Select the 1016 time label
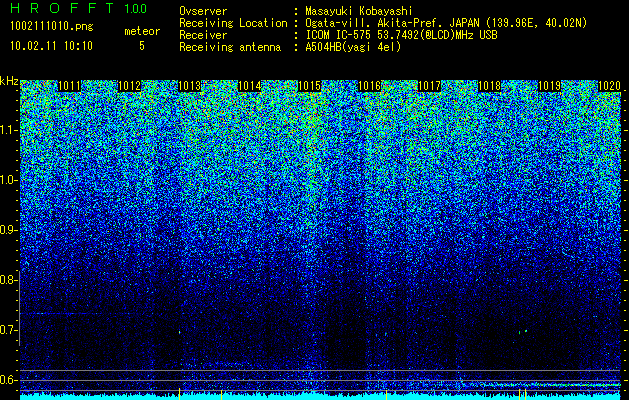Image resolution: width=629 pixels, height=400 pixels. (x=369, y=86)
